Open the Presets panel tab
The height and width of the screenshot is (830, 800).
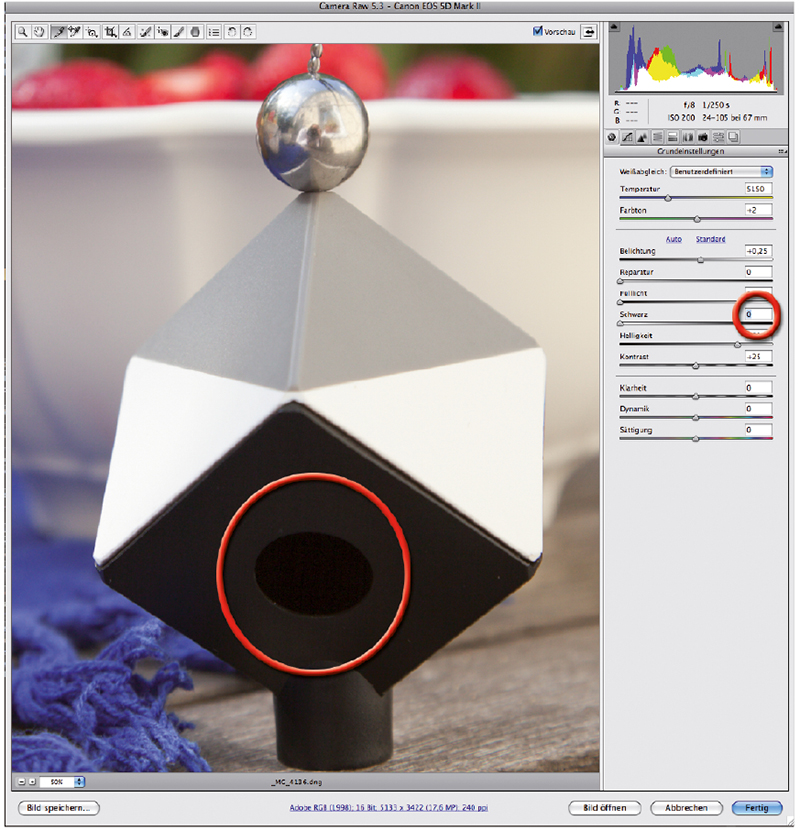point(718,137)
